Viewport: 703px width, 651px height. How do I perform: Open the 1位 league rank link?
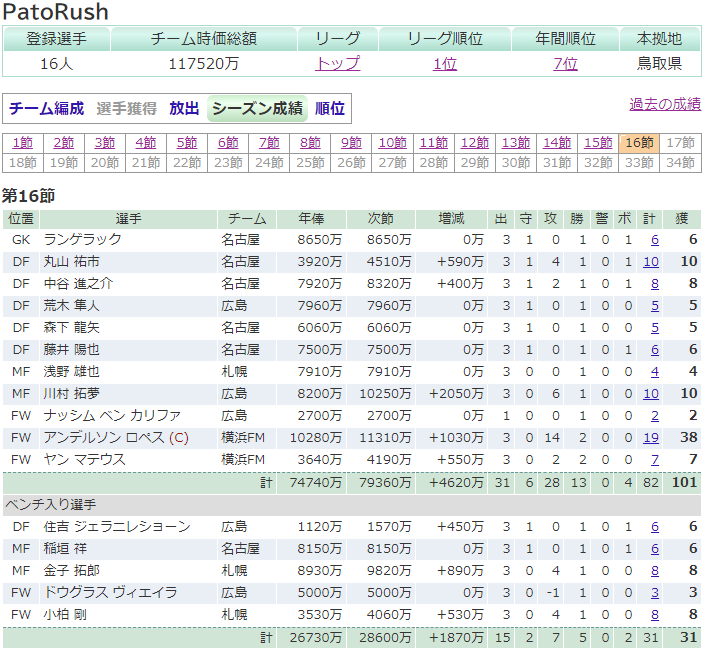click(445, 64)
